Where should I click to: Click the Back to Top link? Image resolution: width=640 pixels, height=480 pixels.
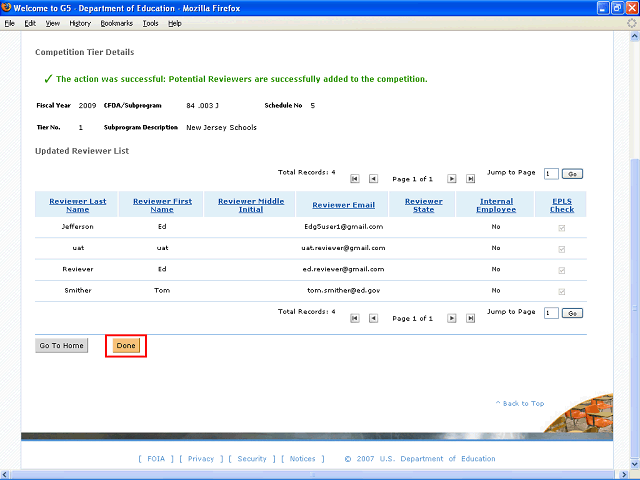coord(520,403)
